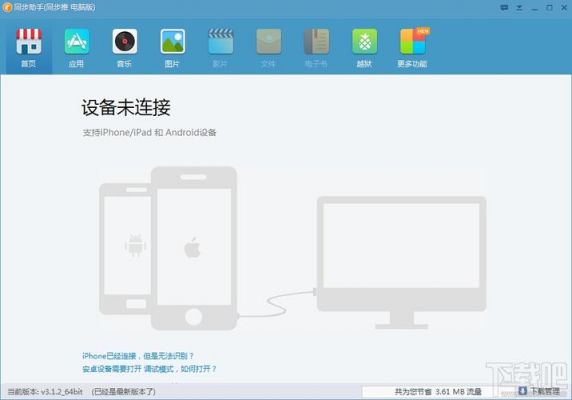The width and height of the screenshot is (572, 400).
Task: Click the 共为您节省 3.61 MB 流量 text
Action: (438, 392)
